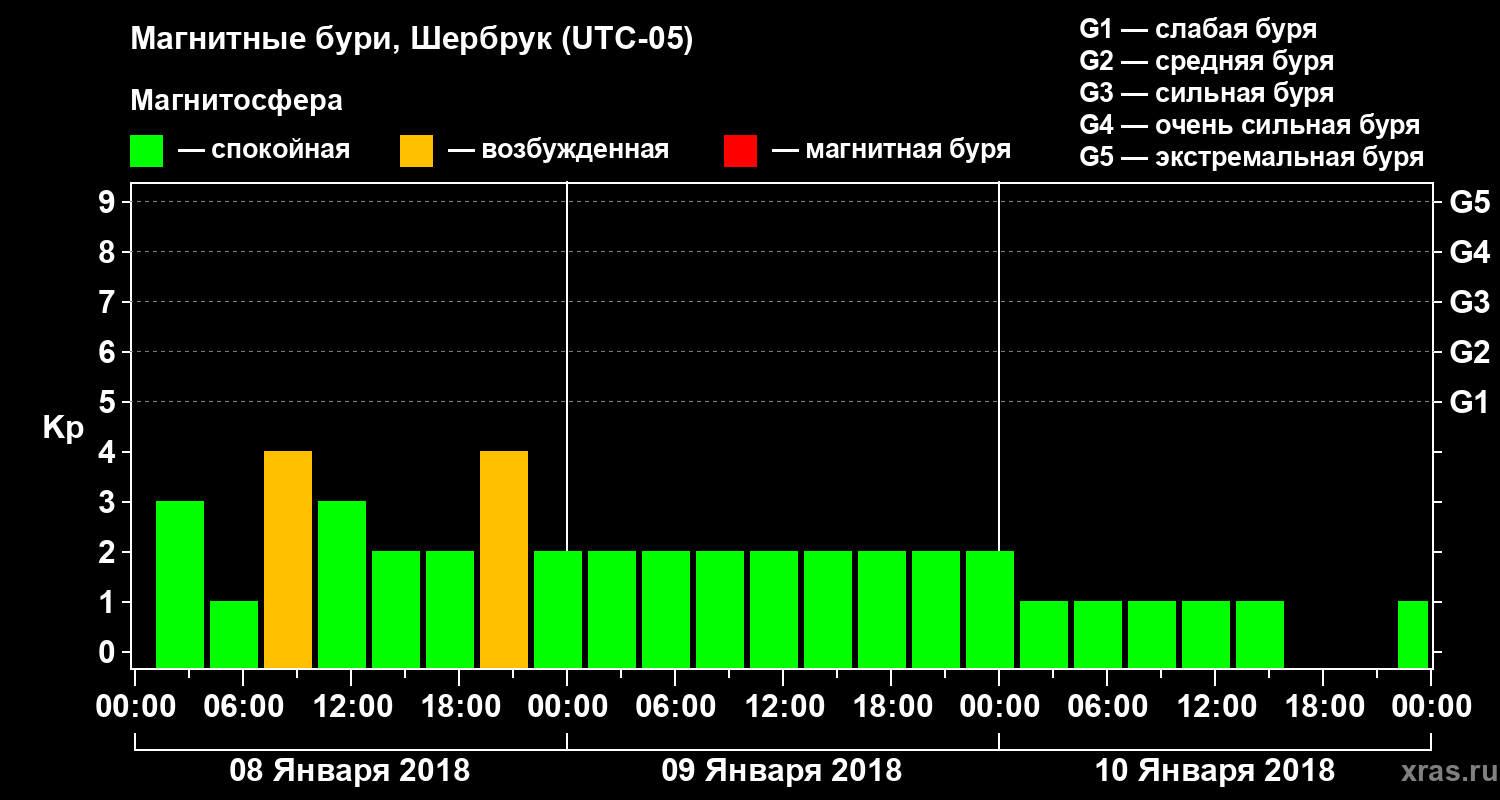Click the date label '08 Января 2018'
Viewport: 1500px width, 800px height.
tap(350, 771)
